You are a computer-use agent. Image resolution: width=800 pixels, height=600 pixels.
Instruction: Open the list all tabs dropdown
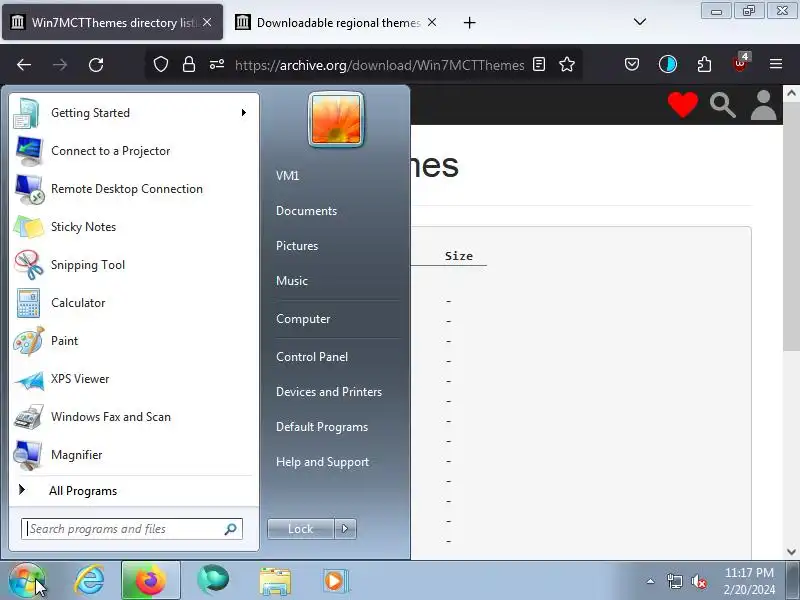point(640,22)
